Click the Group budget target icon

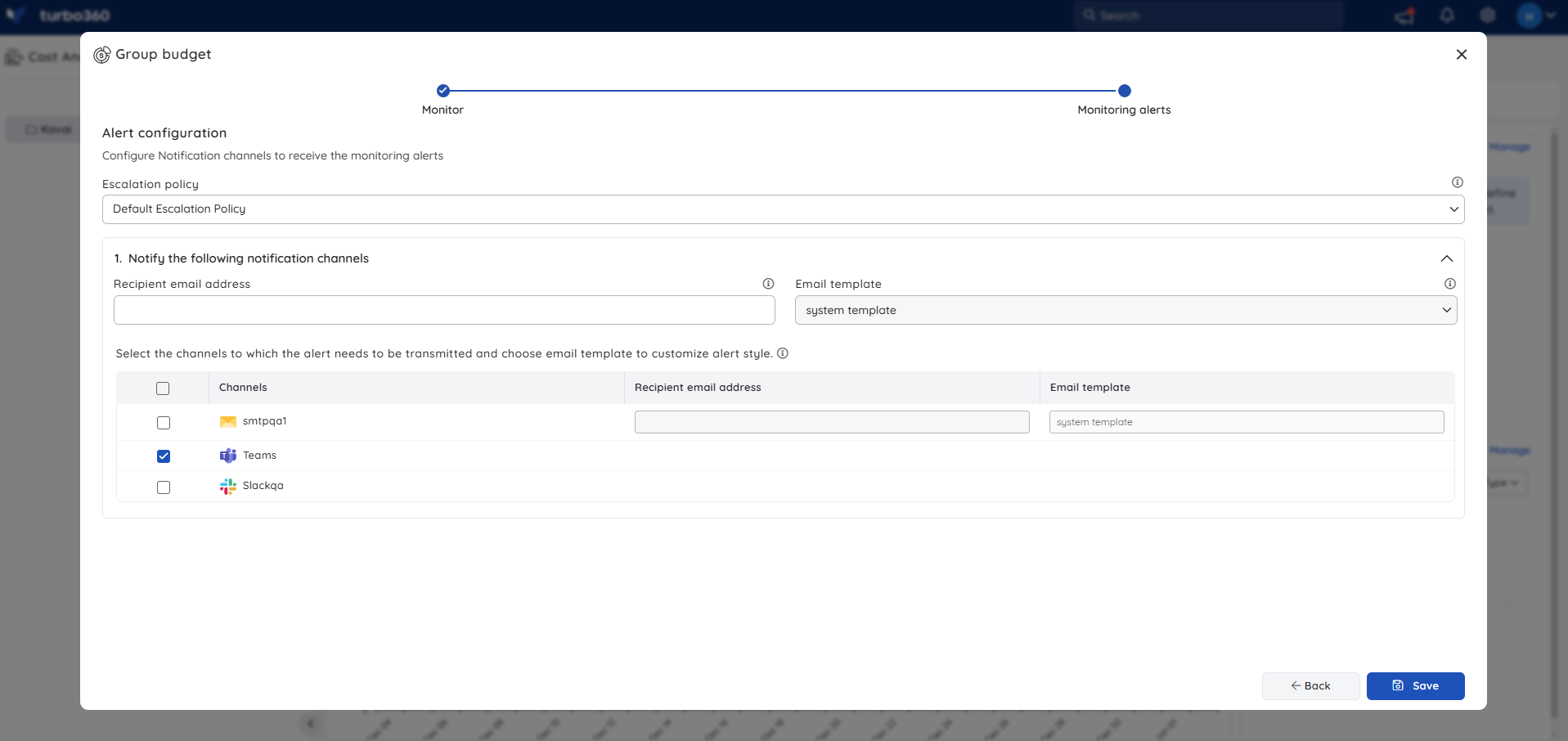click(101, 55)
